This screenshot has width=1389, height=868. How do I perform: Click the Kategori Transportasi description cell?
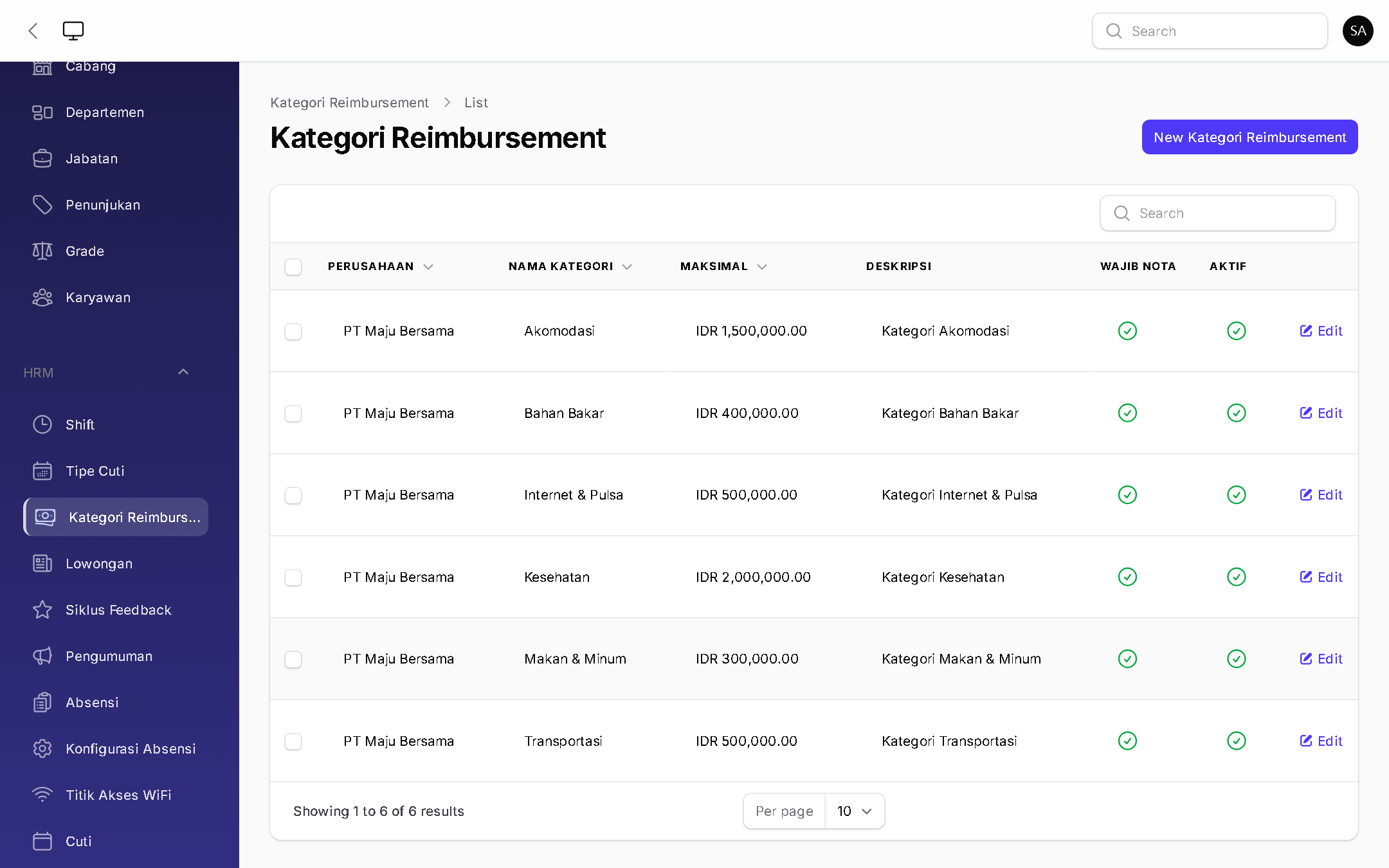[x=949, y=741]
